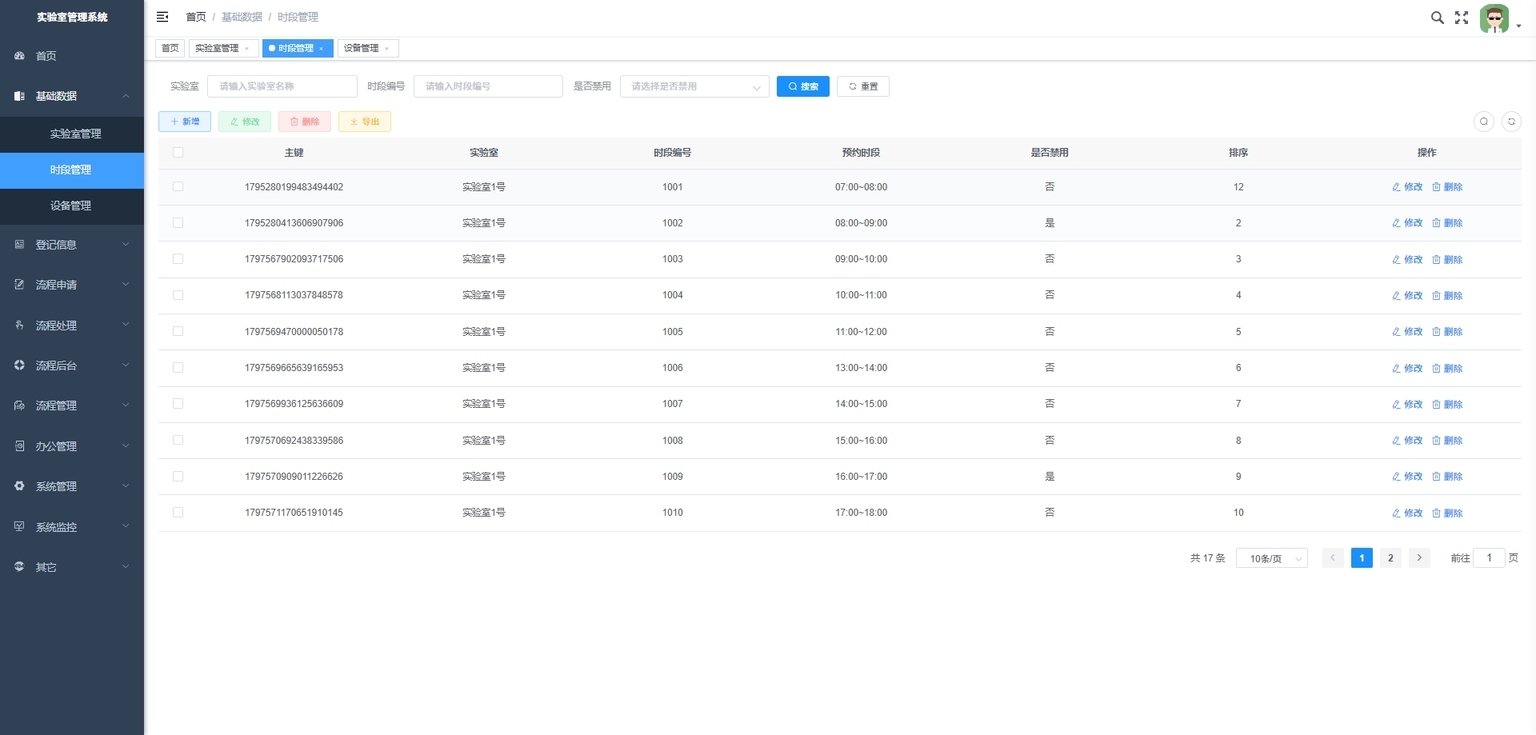This screenshot has height=735, width=1536.
Task: Toggle fullscreen mode icon
Action: (1461, 17)
